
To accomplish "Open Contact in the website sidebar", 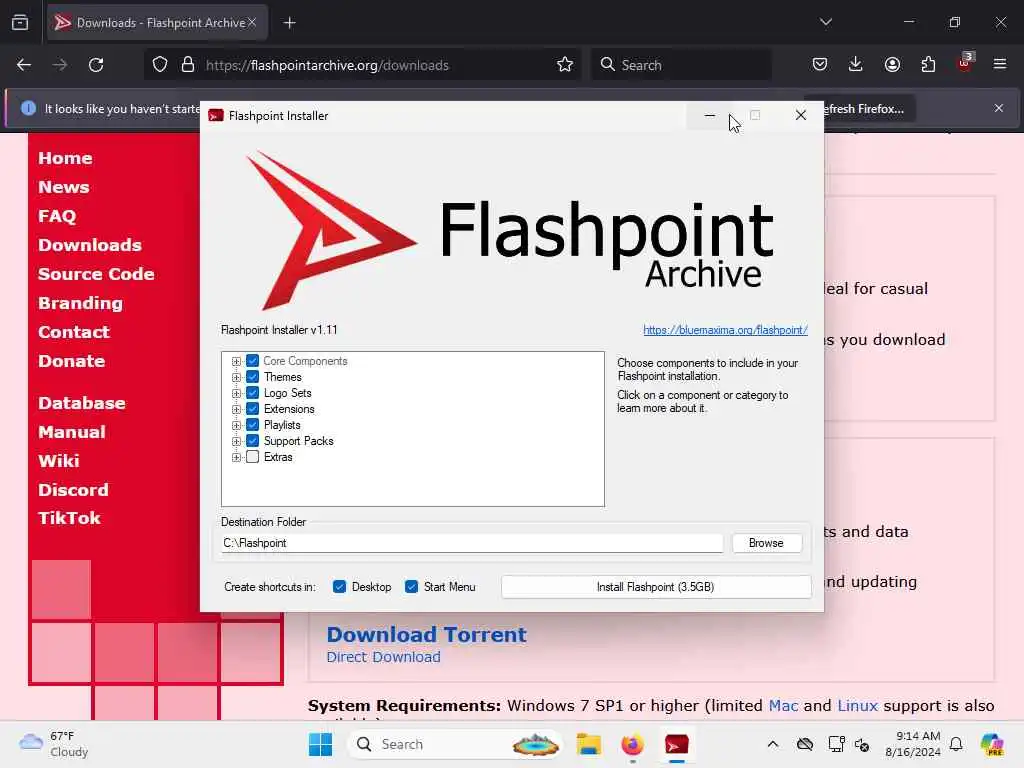I will point(74,332).
